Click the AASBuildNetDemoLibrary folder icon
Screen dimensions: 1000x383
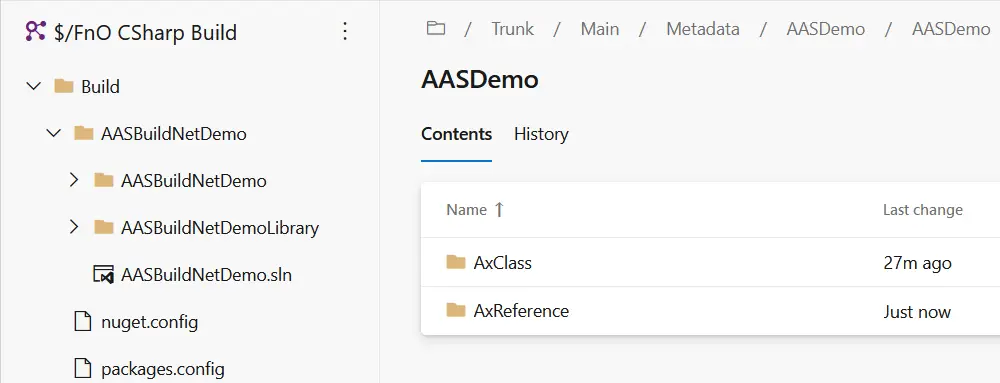[x=103, y=226]
